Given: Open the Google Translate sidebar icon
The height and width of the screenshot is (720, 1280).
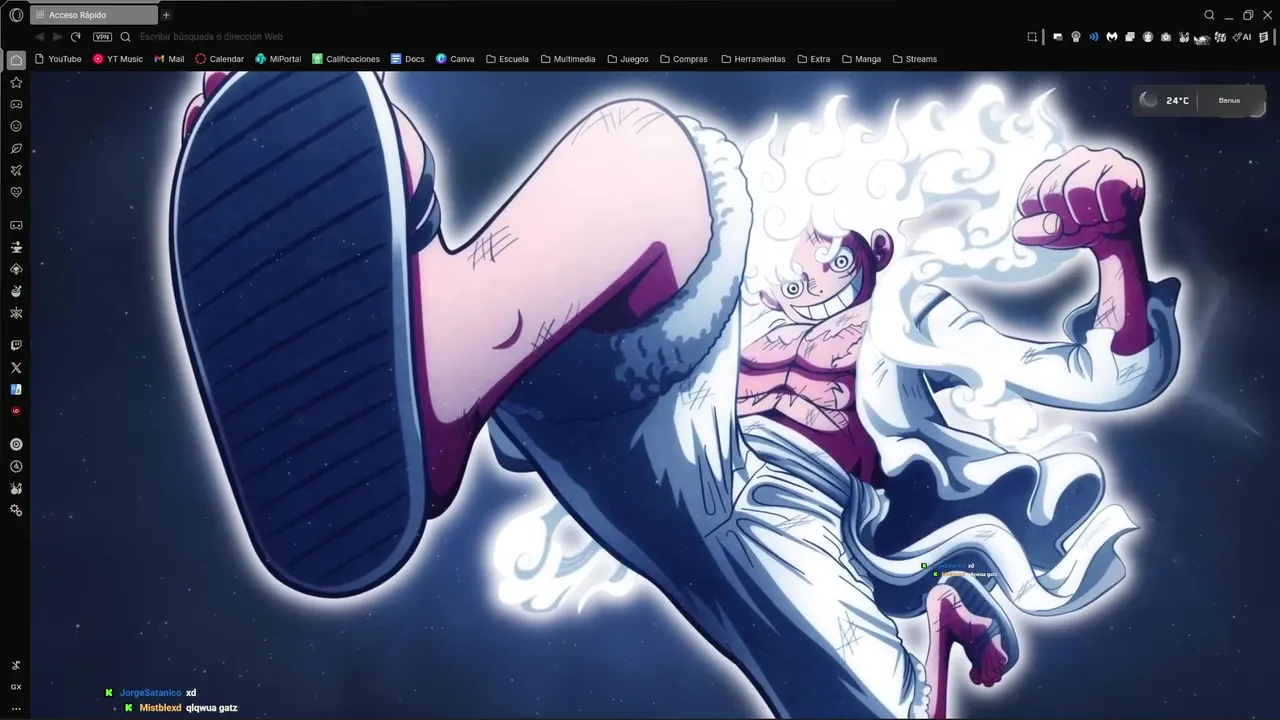Looking at the screenshot, I should pos(16,389).
